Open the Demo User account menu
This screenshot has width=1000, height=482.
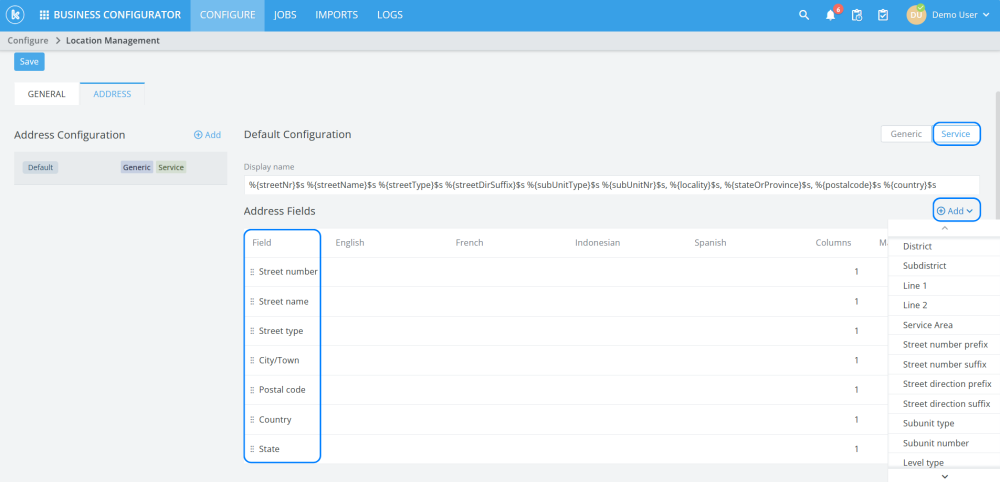coord(962,15)
